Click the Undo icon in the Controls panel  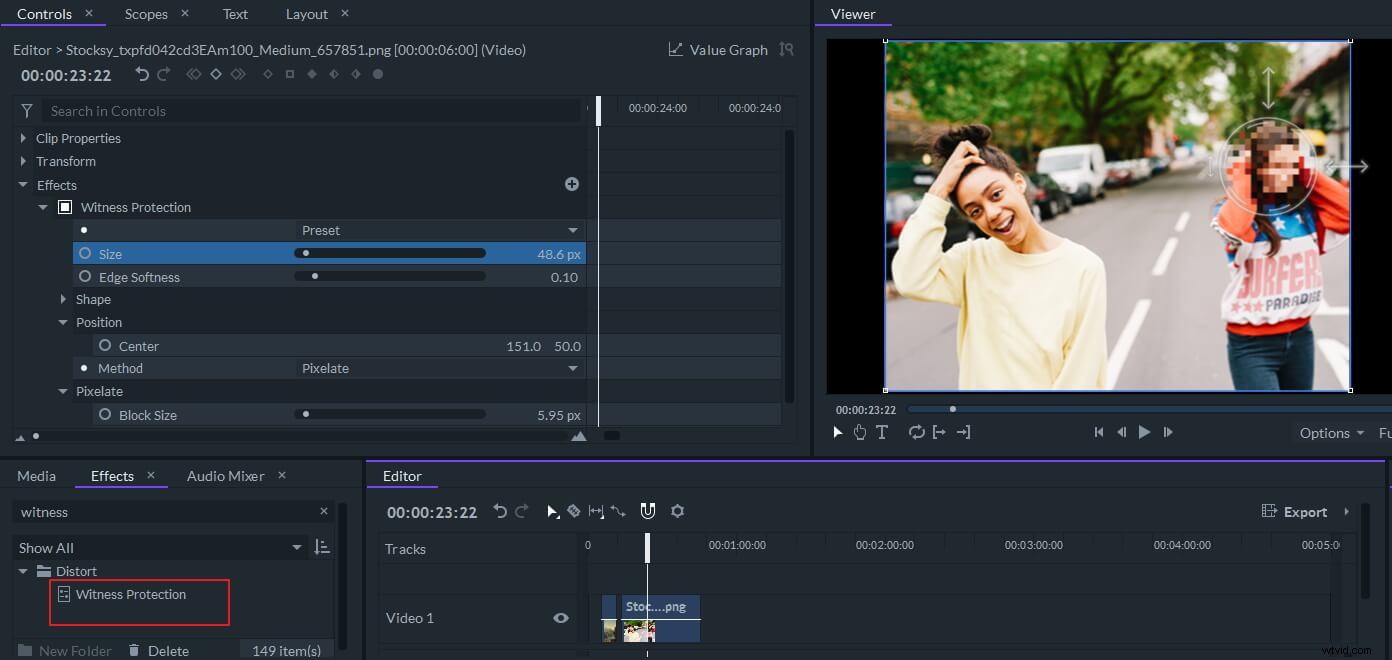pos(141,73)
